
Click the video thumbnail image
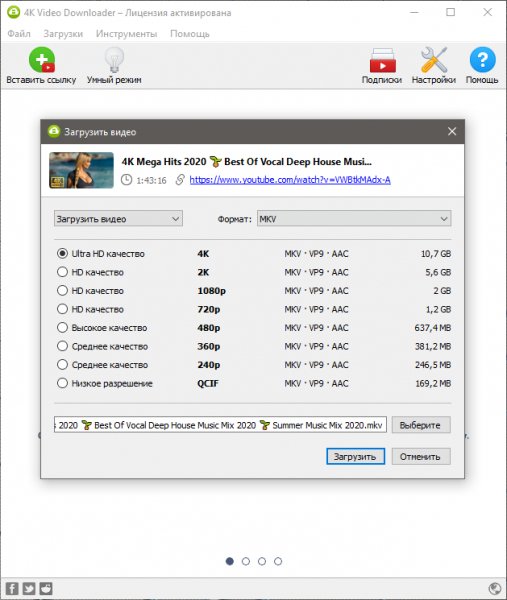(81, 170)
